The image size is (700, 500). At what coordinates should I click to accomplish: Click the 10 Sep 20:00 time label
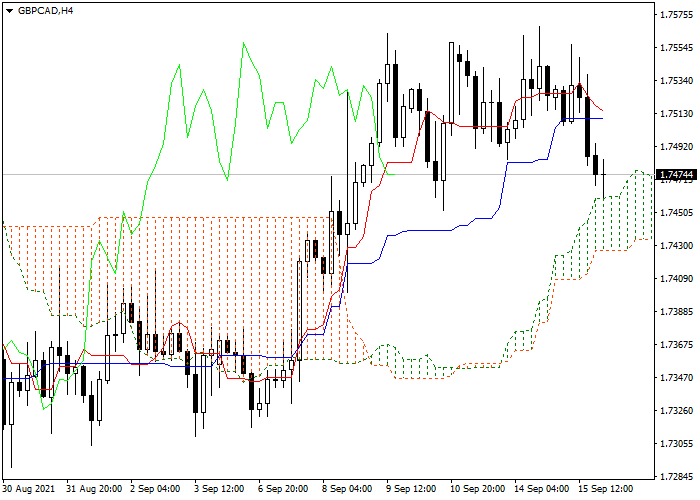[x=477, y=489]
